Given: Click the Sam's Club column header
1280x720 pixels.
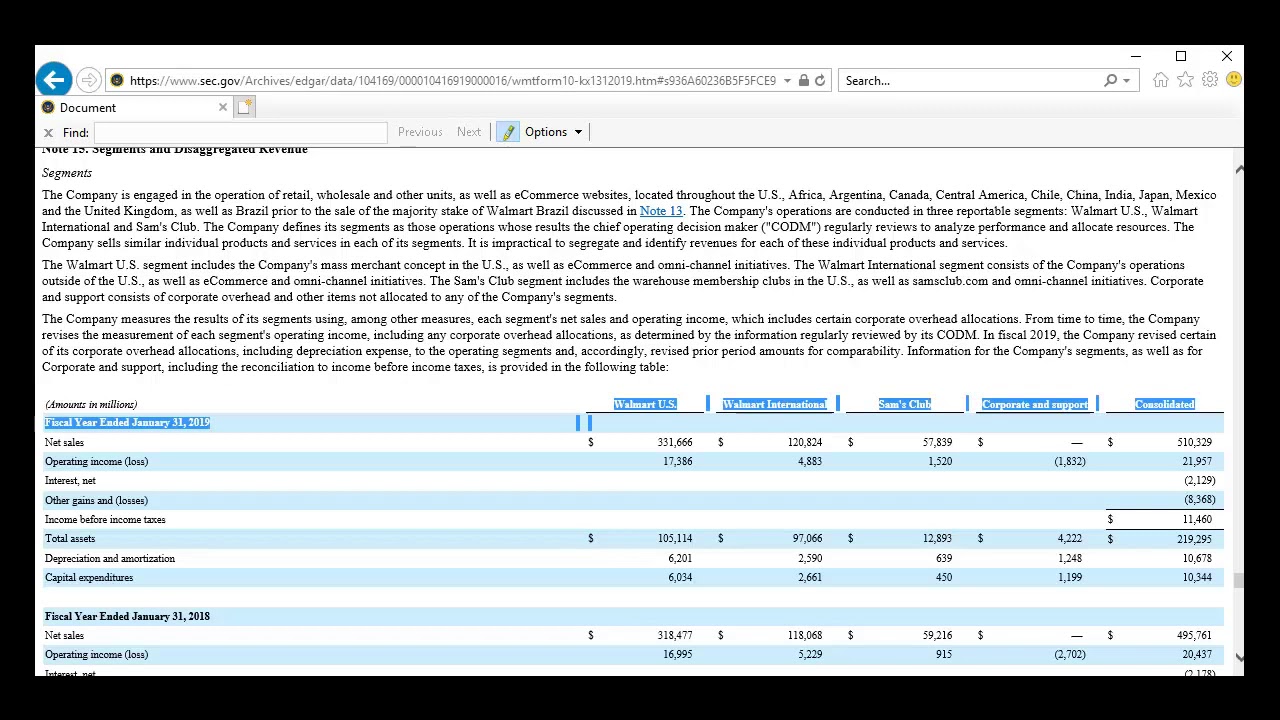Looking at the screenshot, I should [x=905, y=404].
